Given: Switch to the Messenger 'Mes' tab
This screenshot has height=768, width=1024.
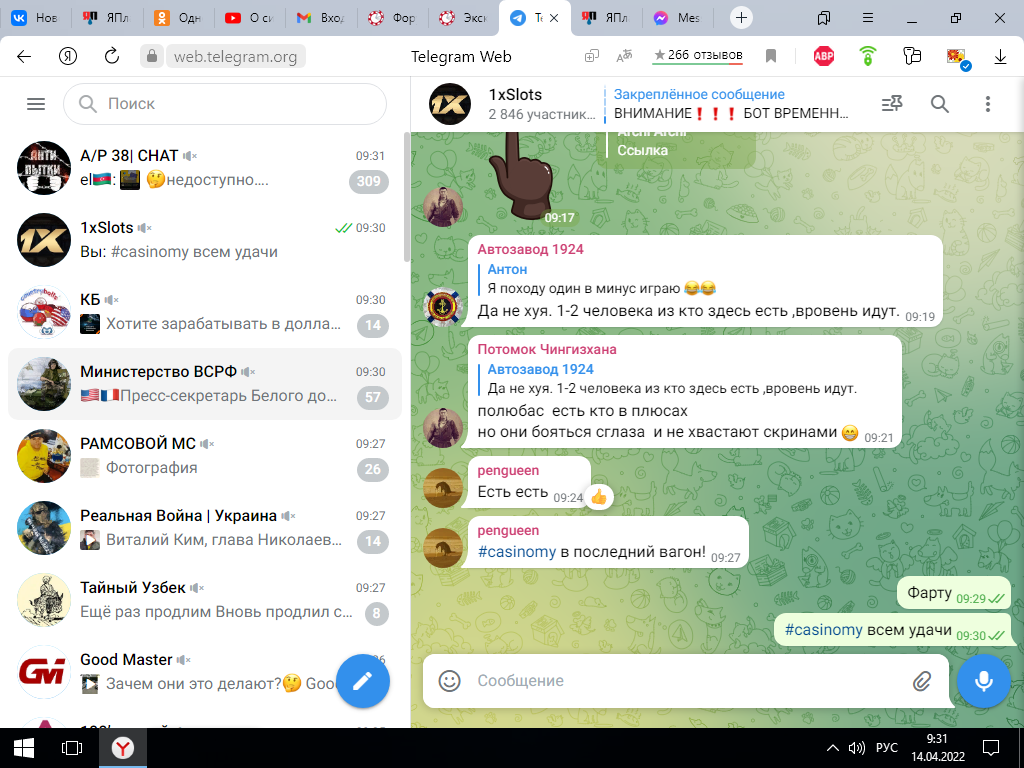Looking at the screenshot, I should tap(677, 18).
